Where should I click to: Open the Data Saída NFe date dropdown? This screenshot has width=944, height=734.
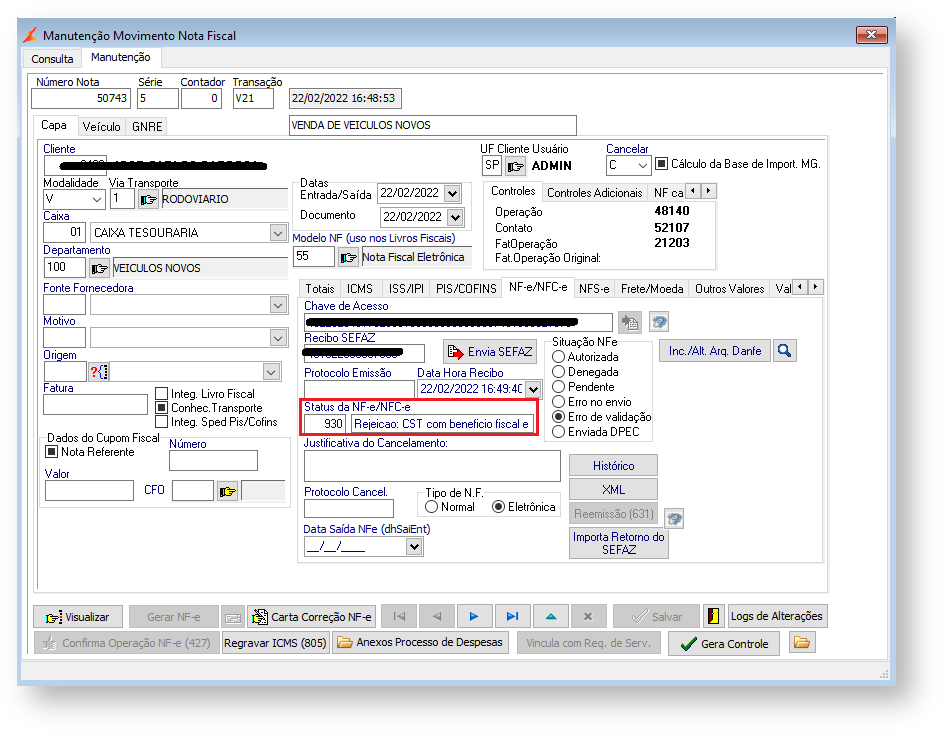[x=413, y=547]
